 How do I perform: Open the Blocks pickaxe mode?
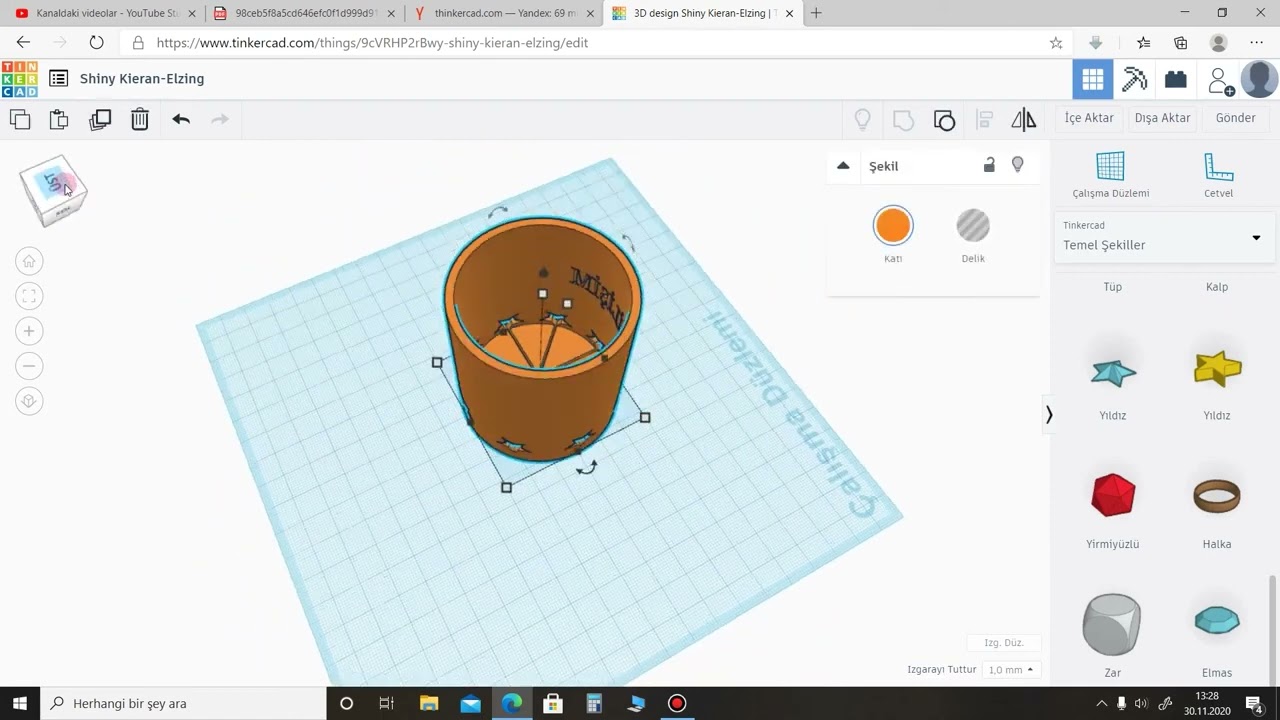(1135, 79)
